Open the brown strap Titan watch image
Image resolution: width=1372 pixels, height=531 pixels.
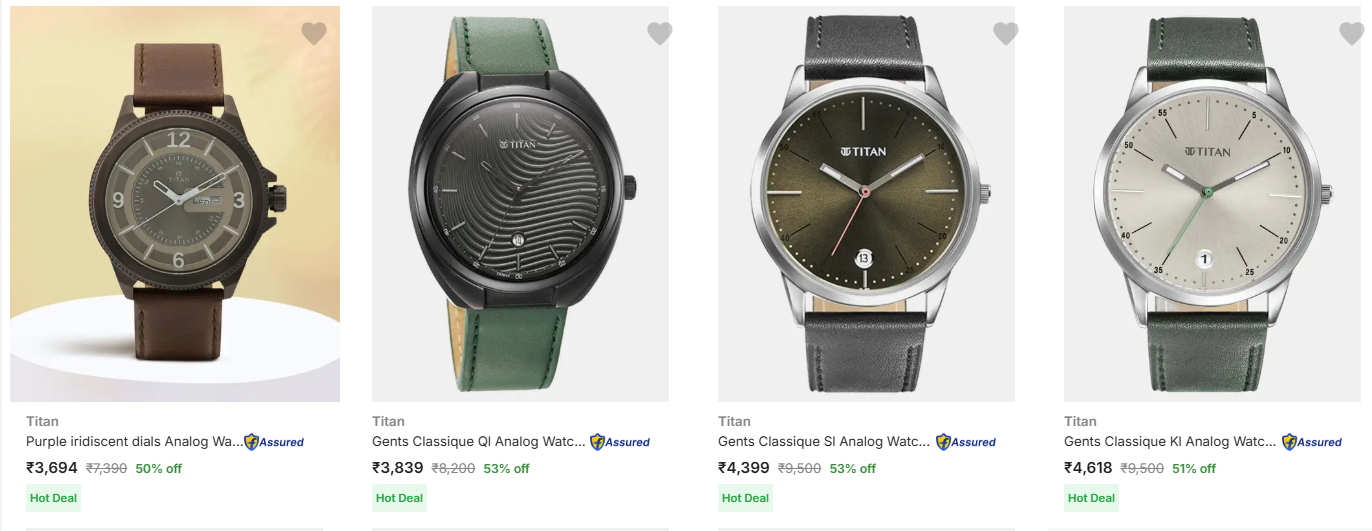(175, 205)
